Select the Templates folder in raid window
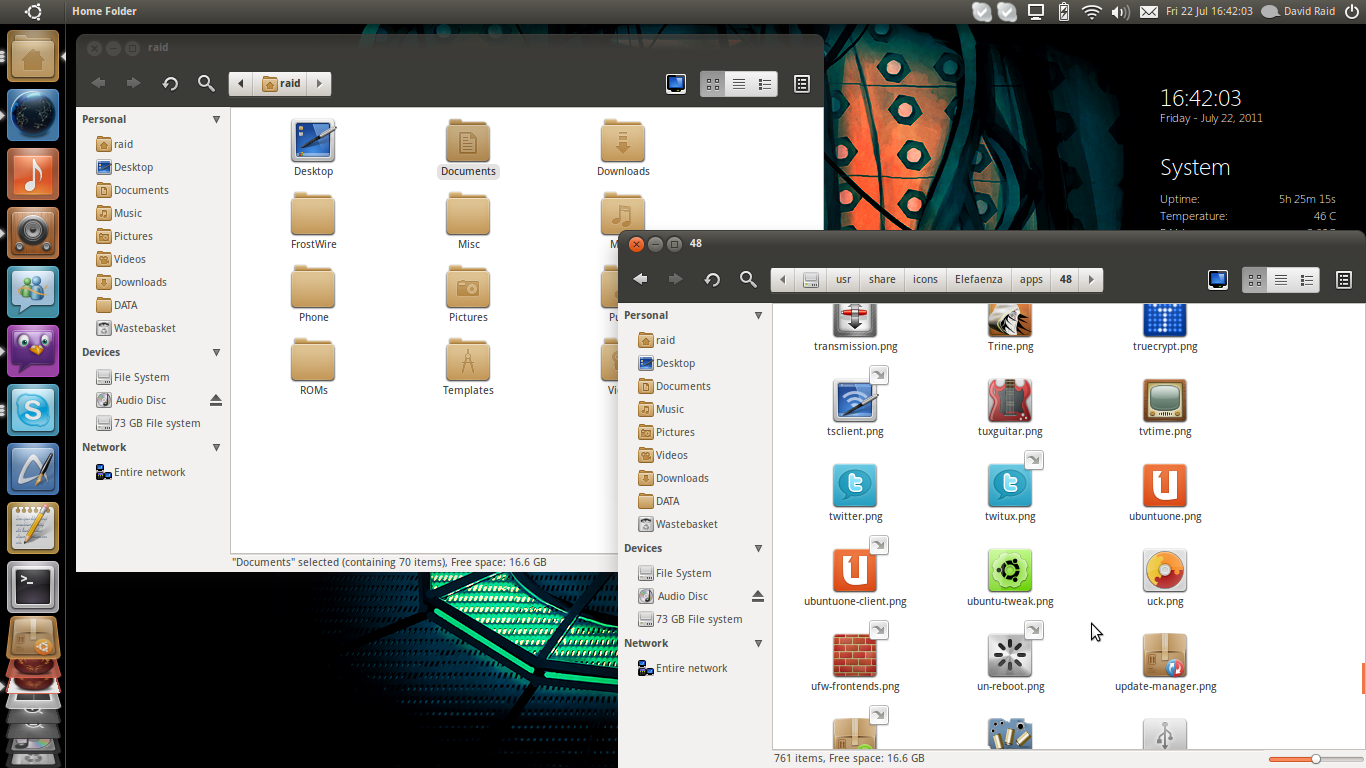The height and width of the screenshot is (768, 1366). click(x=468, y=368)
